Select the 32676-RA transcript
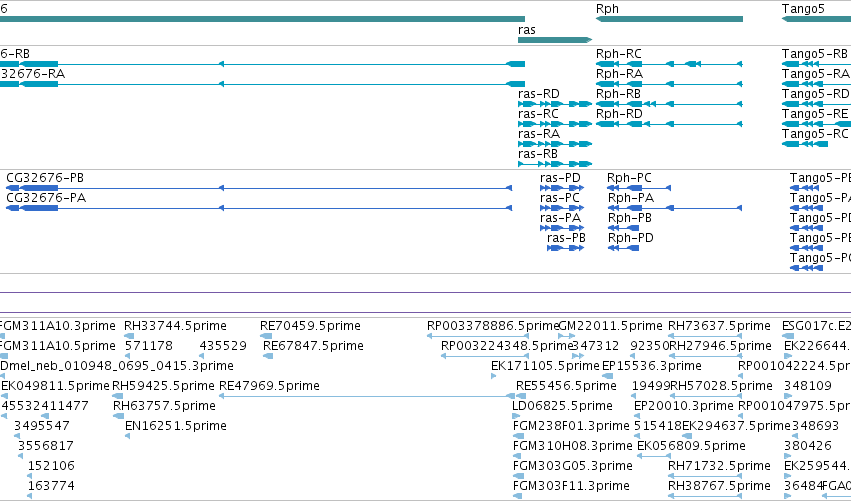The width and height of the screenshot is (851, 501). [x=262, y=84]
